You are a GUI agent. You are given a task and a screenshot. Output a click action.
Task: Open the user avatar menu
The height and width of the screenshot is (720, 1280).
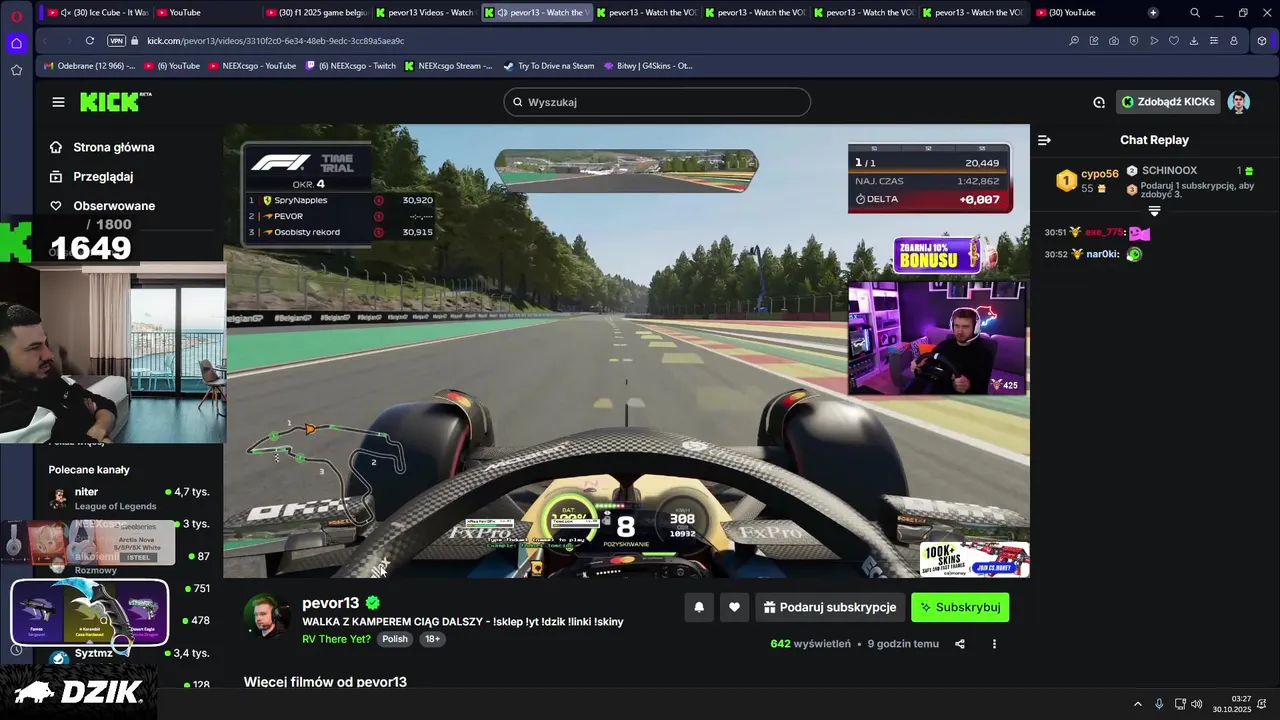(x=1238, y=102)
